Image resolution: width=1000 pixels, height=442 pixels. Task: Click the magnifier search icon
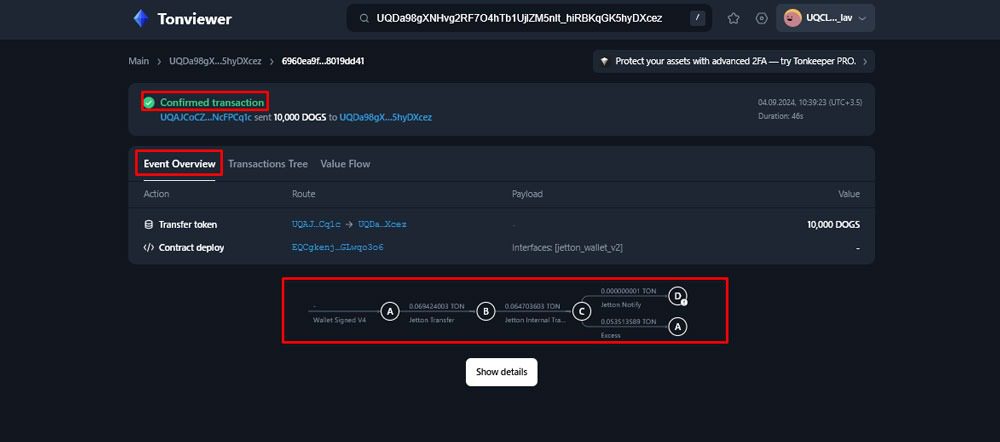364,18
